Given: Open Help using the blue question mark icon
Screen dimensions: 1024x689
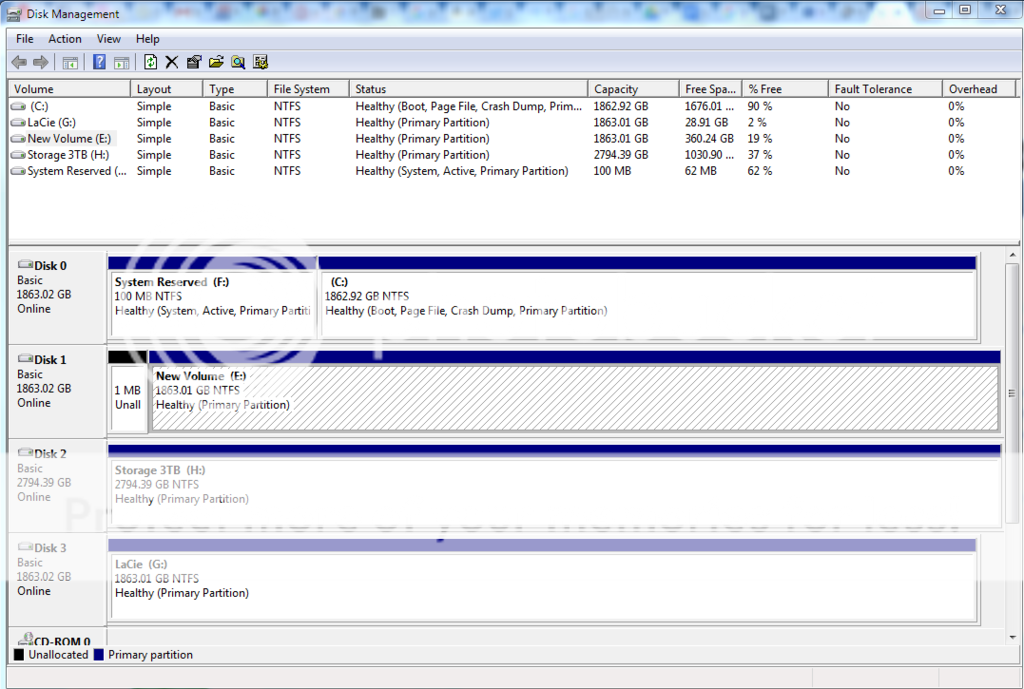Looking at the screenshot, I should [x=97, y=62].
